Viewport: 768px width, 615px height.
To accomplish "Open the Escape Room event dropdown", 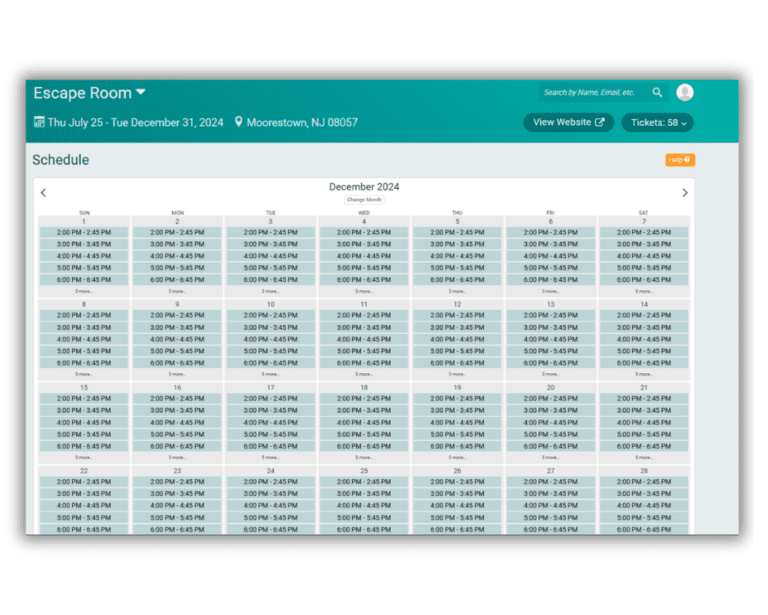I will tap(89, 93).
